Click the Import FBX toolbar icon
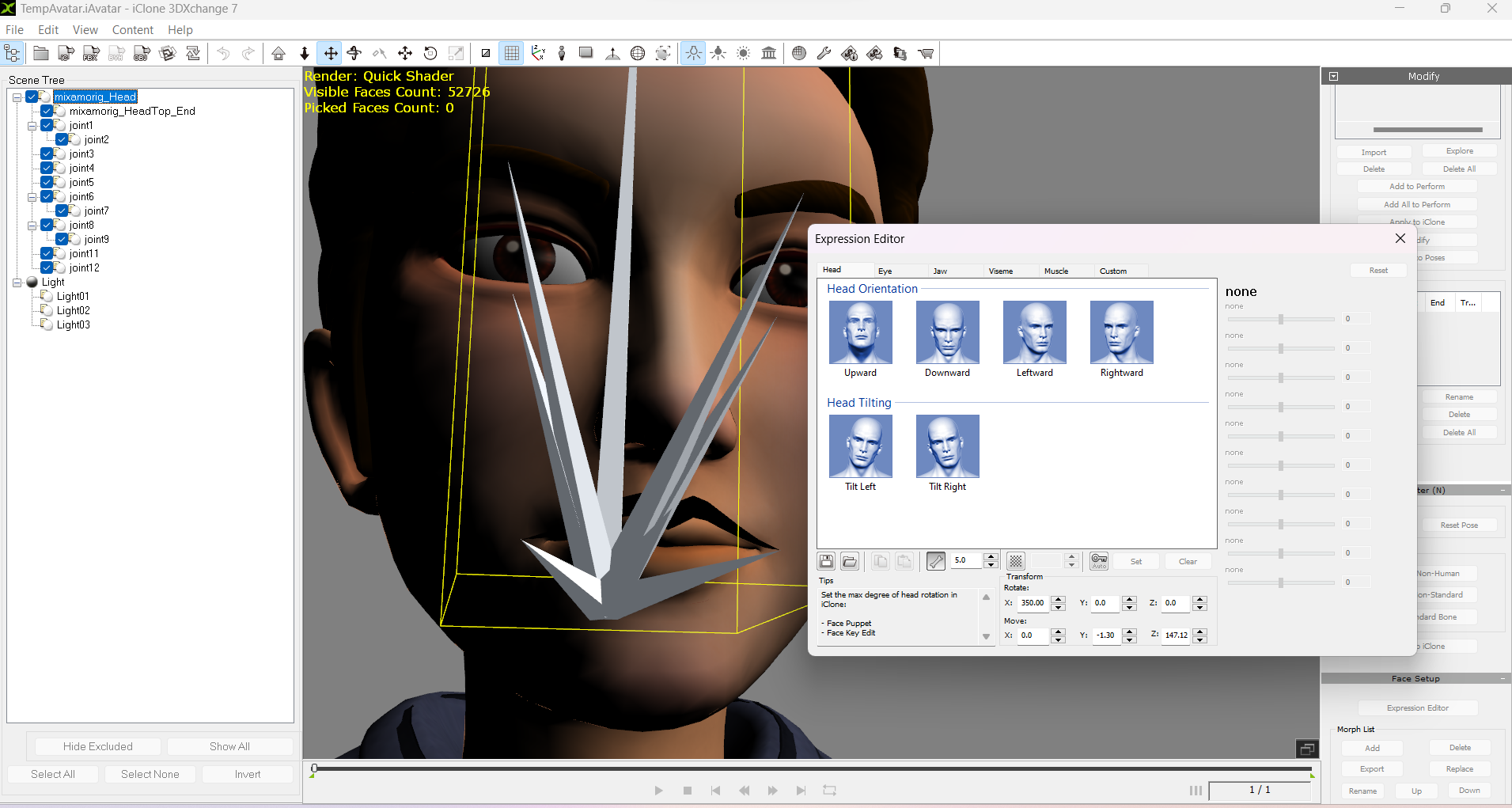Viewport: 1512px width, 808px height. coord(92,54)
